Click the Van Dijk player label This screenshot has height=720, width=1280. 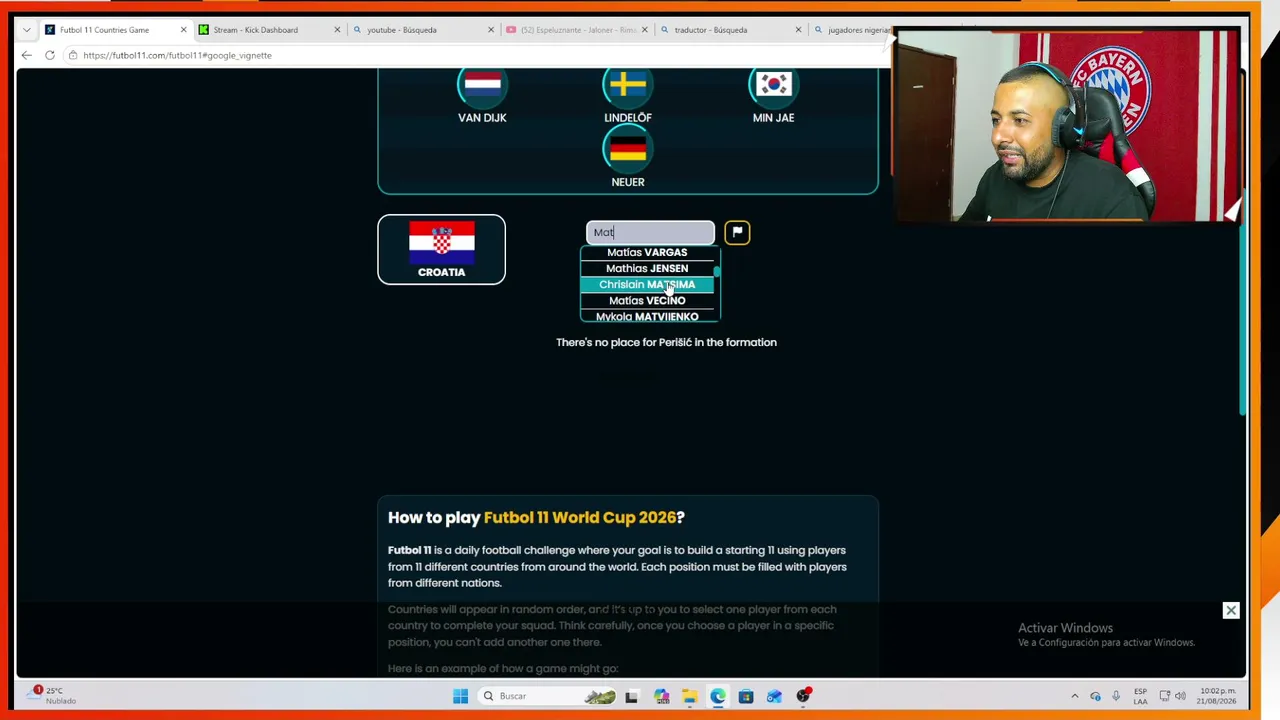point(482,117)
